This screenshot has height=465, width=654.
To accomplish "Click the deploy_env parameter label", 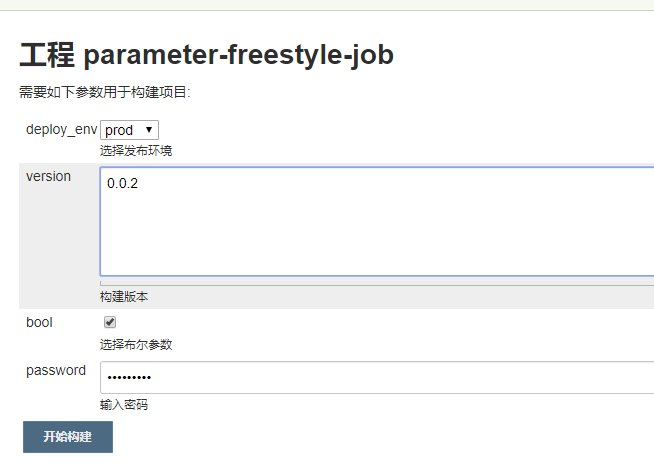I will tap(61, 130).
